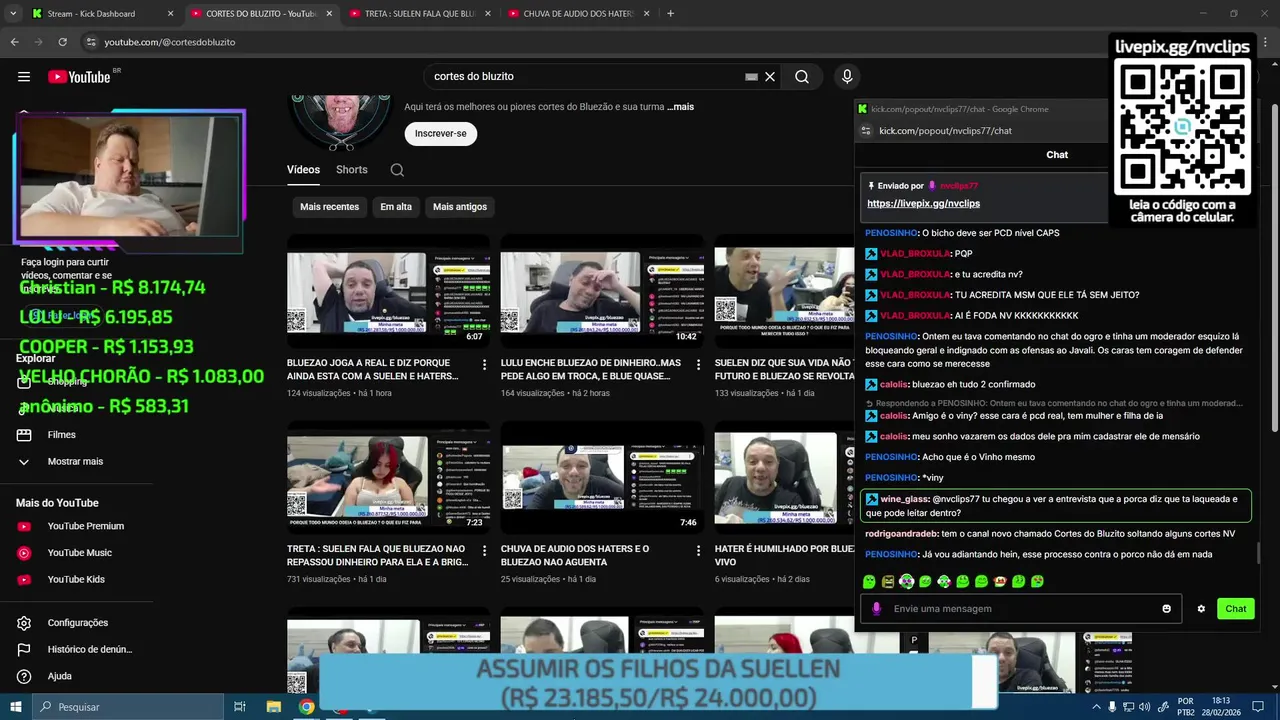Click the Windows Pesquisar search box

(128, 707)
